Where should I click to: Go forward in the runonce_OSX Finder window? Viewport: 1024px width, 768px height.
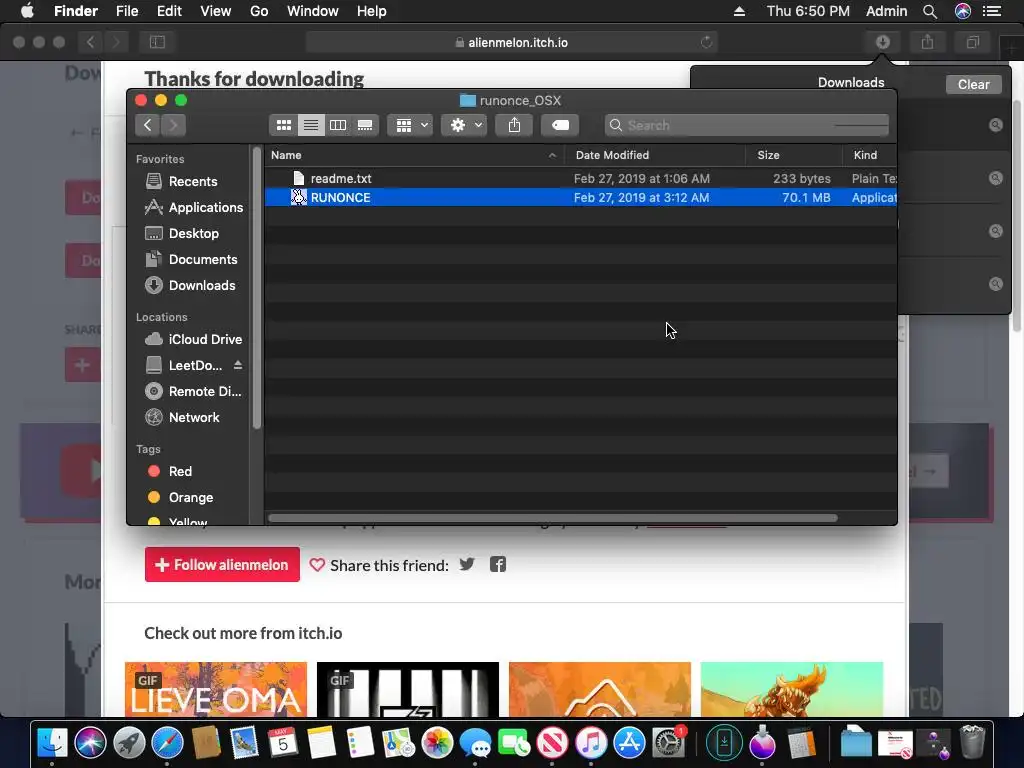point(173,125)
